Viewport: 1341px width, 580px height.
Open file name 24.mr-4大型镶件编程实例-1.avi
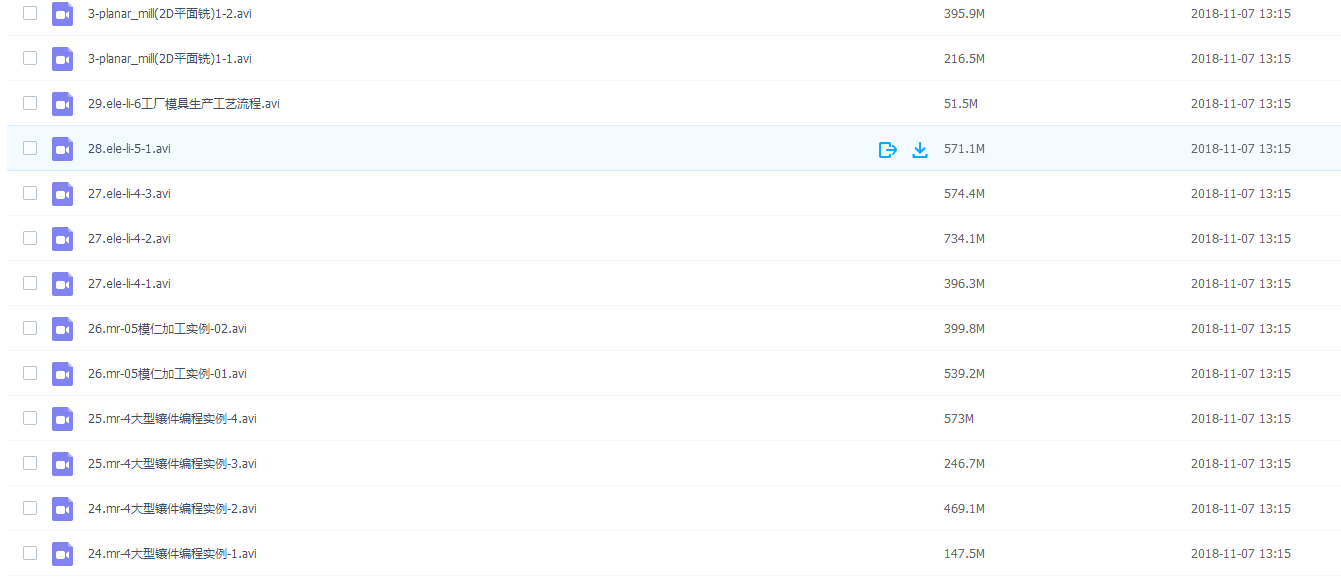[x=172, y=554]
